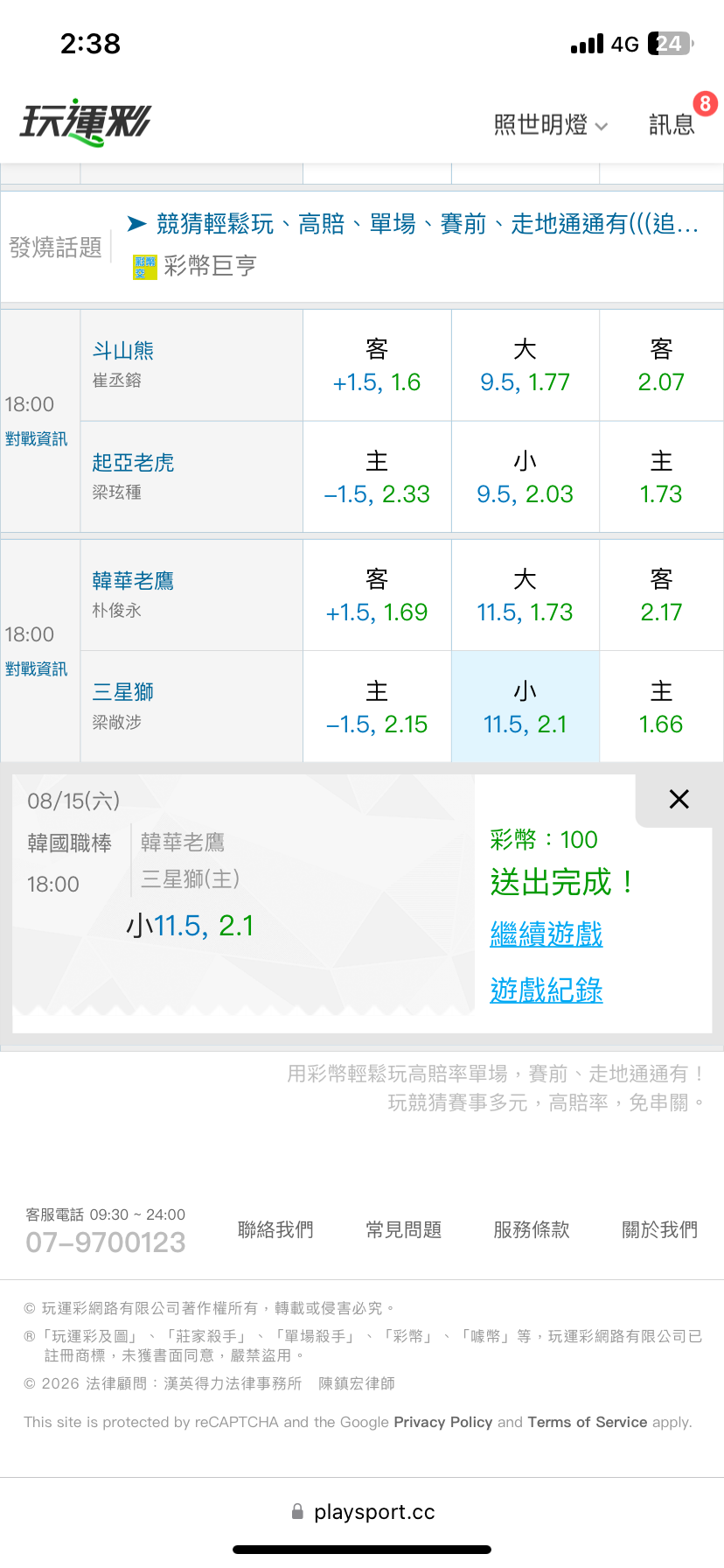Select 主 1.73 moneyline for 起亞老虎

tap(661, 478)
